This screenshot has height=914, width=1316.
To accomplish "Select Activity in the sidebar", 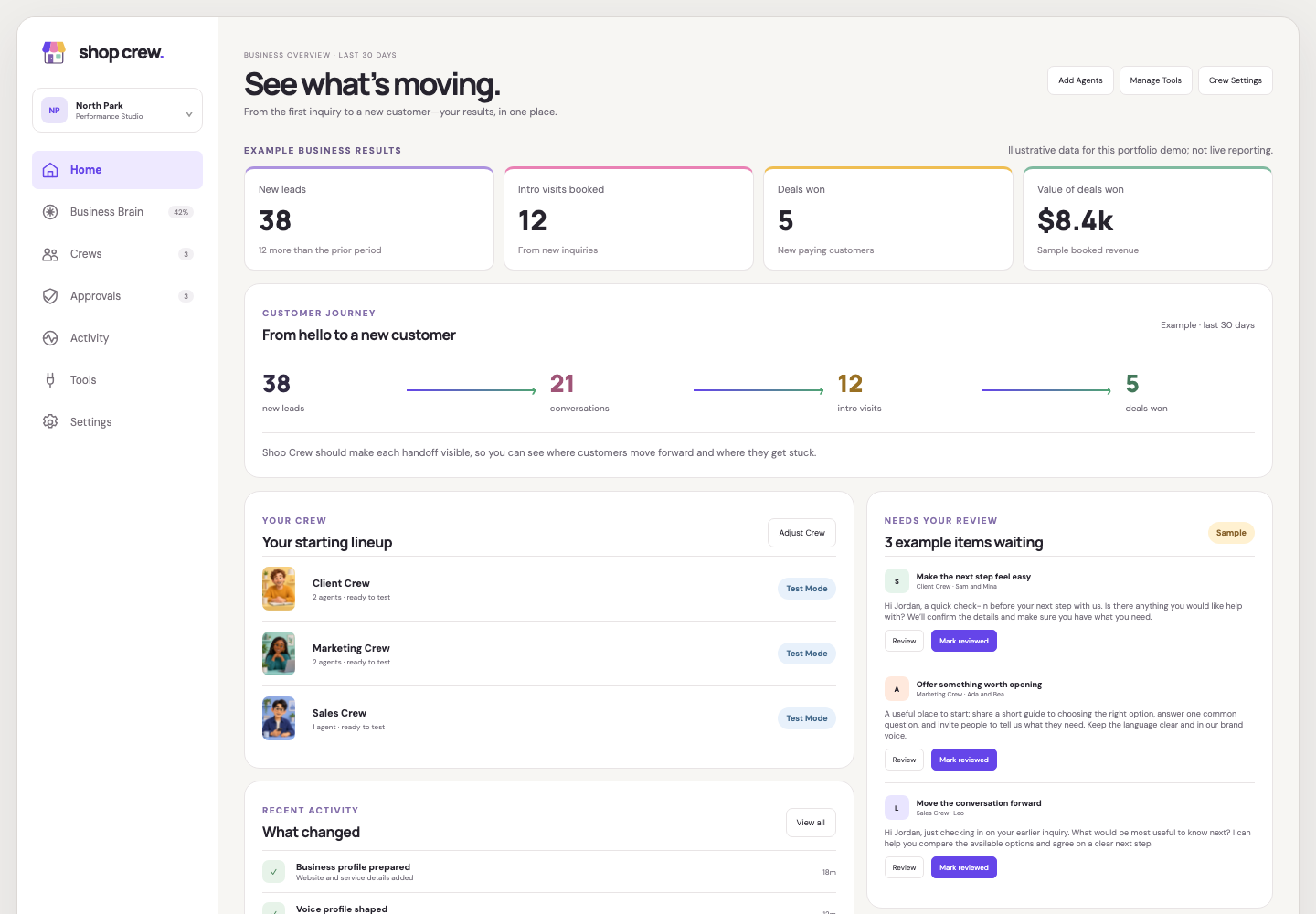I will (x=117, y=338).
